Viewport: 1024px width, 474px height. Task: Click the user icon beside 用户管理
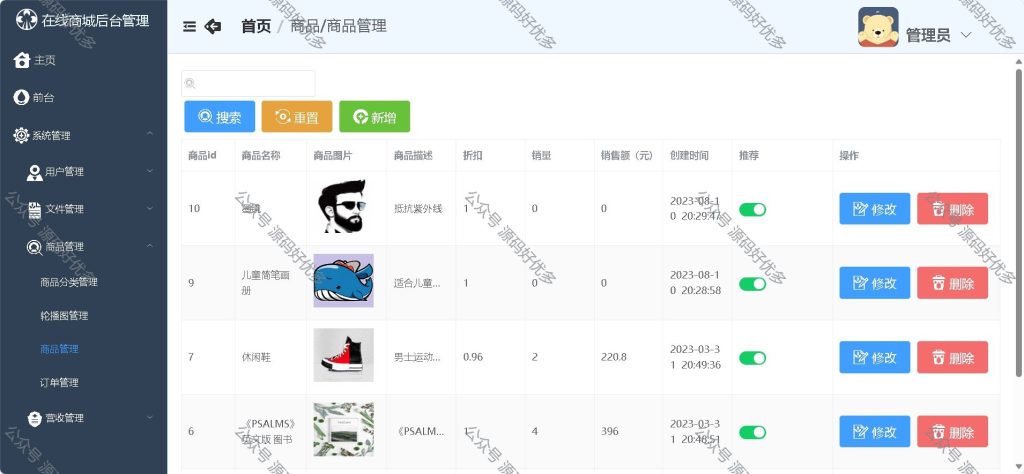(x=35, y=172)
